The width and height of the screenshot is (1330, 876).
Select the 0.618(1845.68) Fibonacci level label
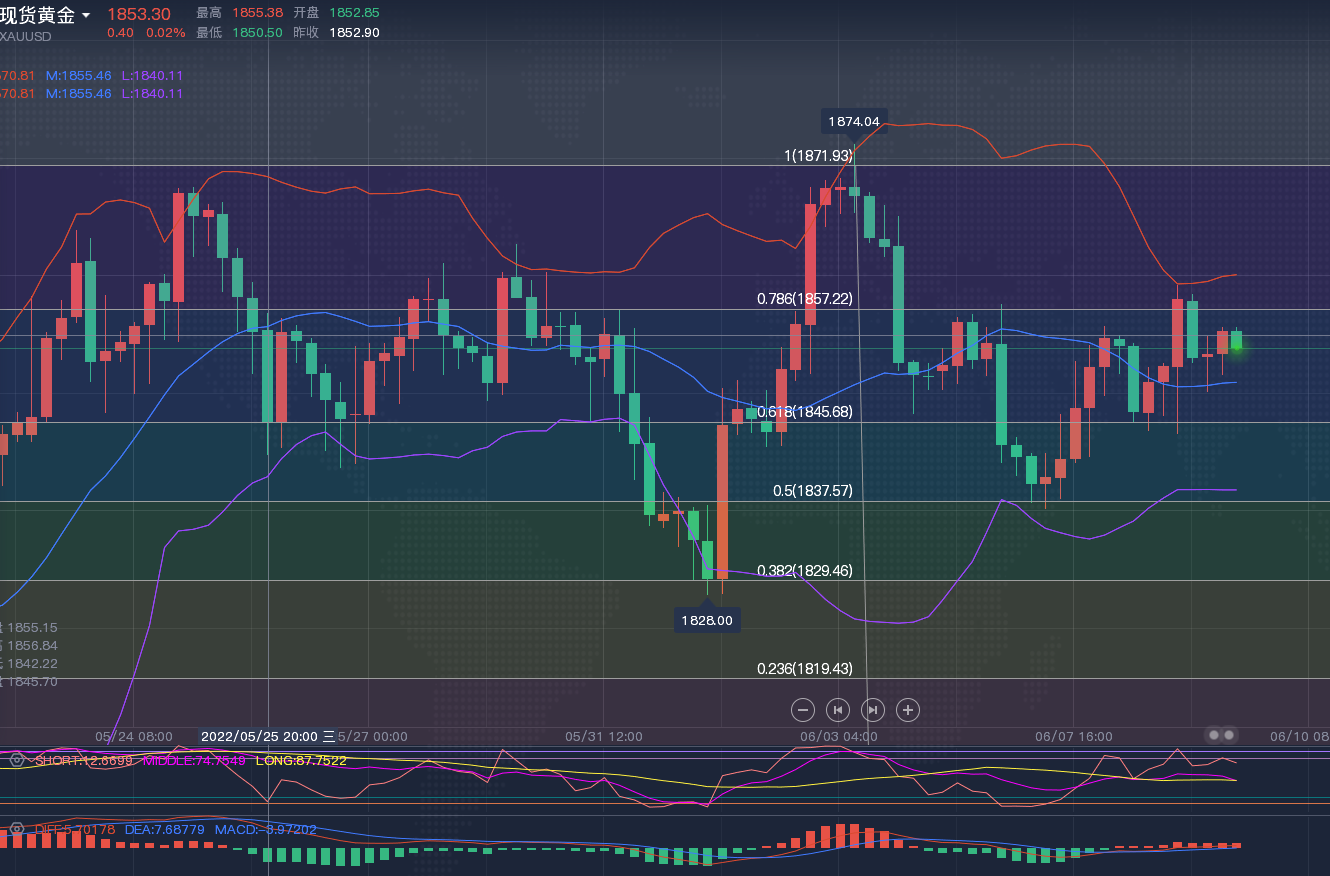click(x=804, y=412)
